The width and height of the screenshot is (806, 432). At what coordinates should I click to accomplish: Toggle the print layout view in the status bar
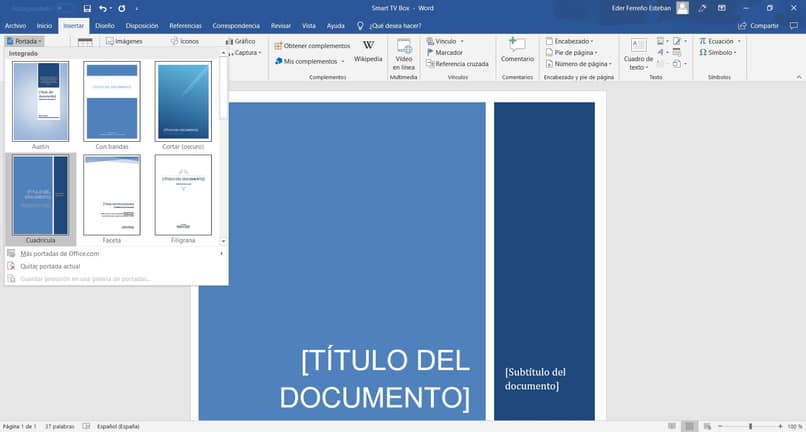click(689, 426)
